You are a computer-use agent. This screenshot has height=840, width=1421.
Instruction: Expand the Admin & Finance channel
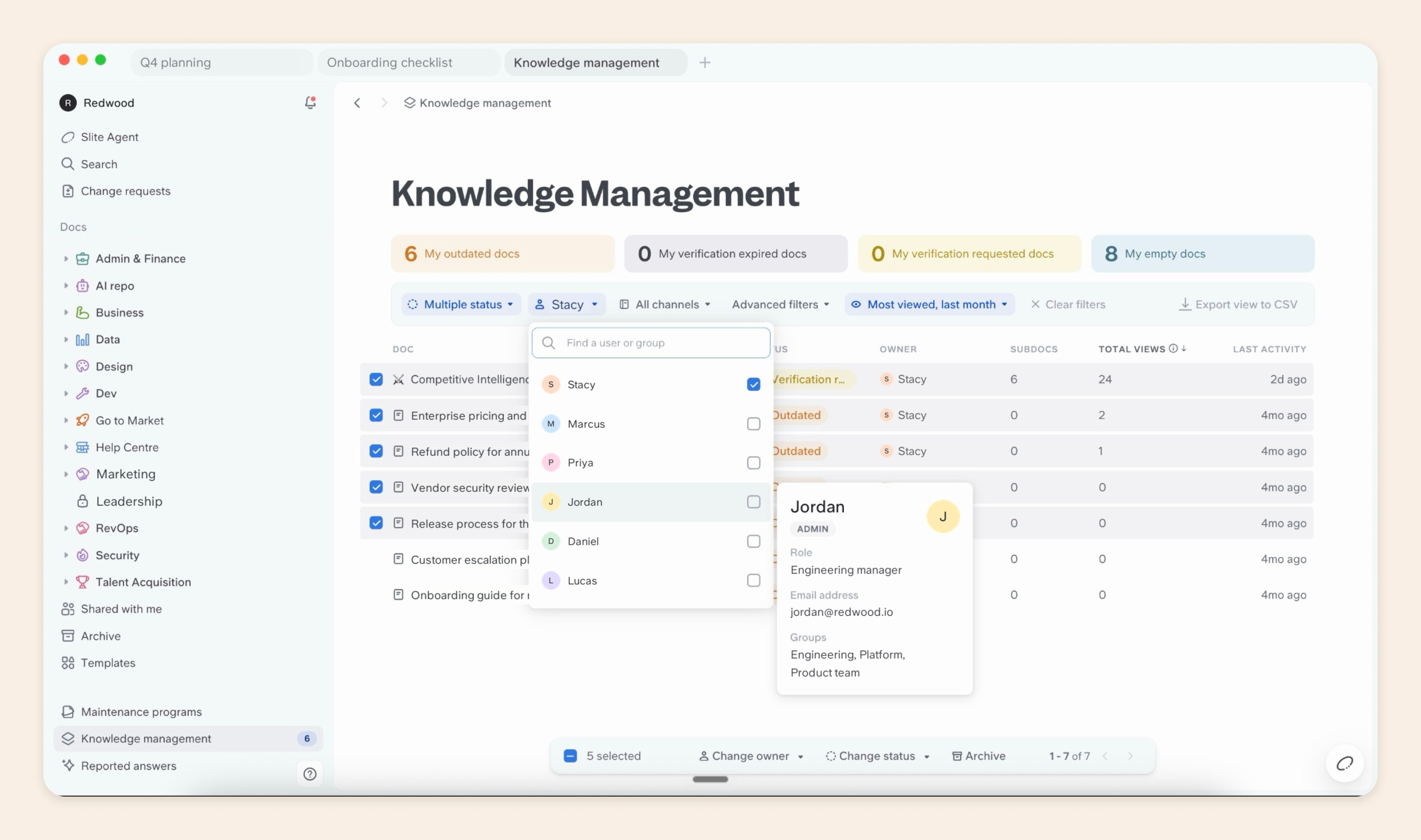pos(66,259)
